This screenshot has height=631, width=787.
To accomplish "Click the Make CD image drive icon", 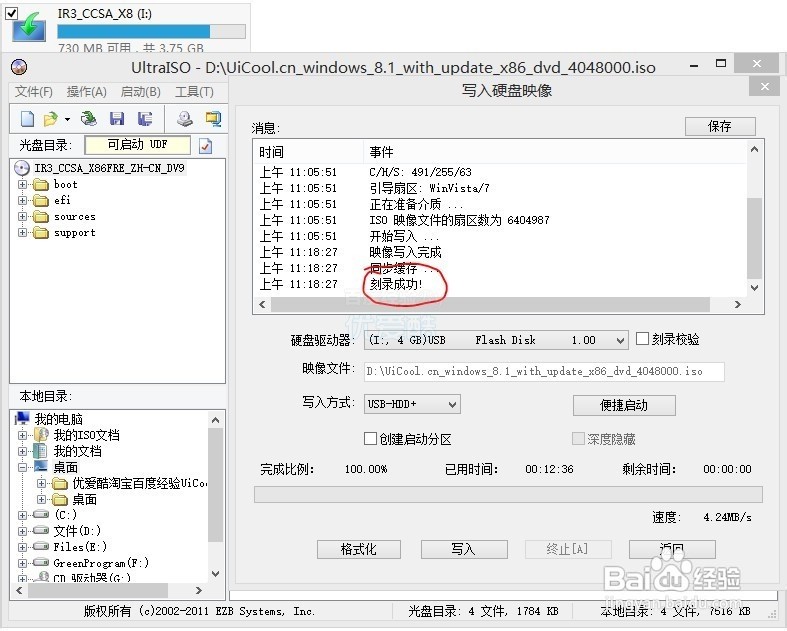I will [x=185, y=118].
